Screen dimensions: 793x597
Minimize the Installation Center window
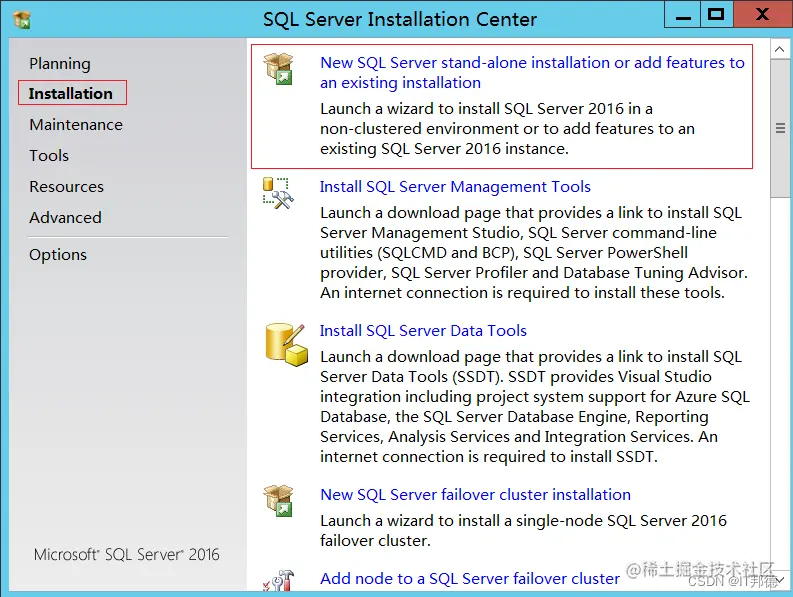click(x=683, y=15)
